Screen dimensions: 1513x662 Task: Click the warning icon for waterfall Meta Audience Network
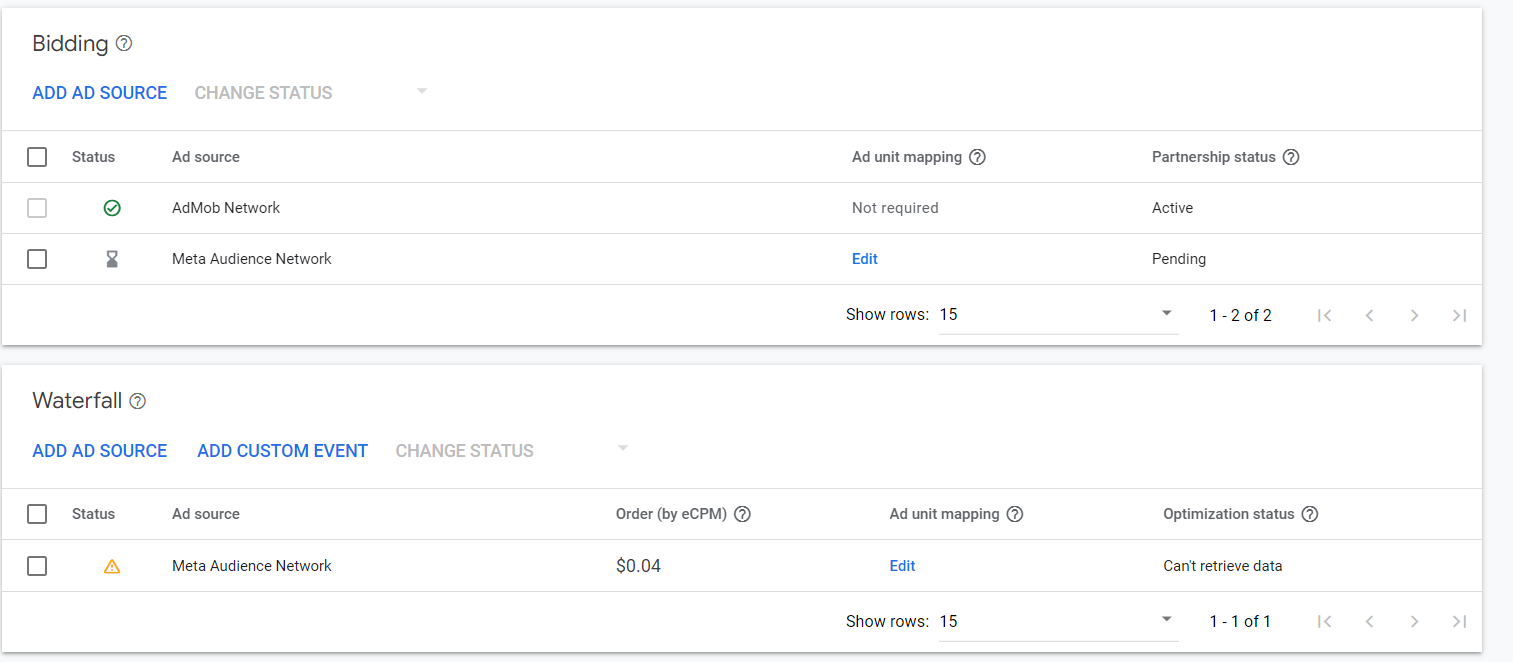point(112,566)
